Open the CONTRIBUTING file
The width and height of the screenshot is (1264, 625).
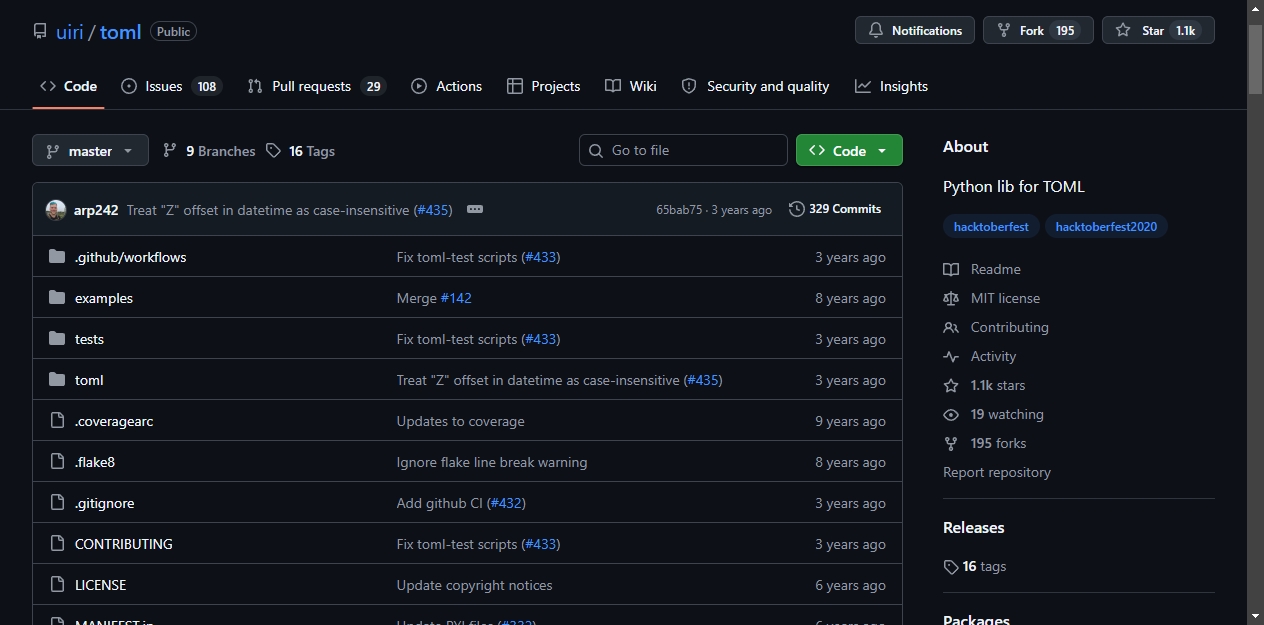click(x=124, y=544)
